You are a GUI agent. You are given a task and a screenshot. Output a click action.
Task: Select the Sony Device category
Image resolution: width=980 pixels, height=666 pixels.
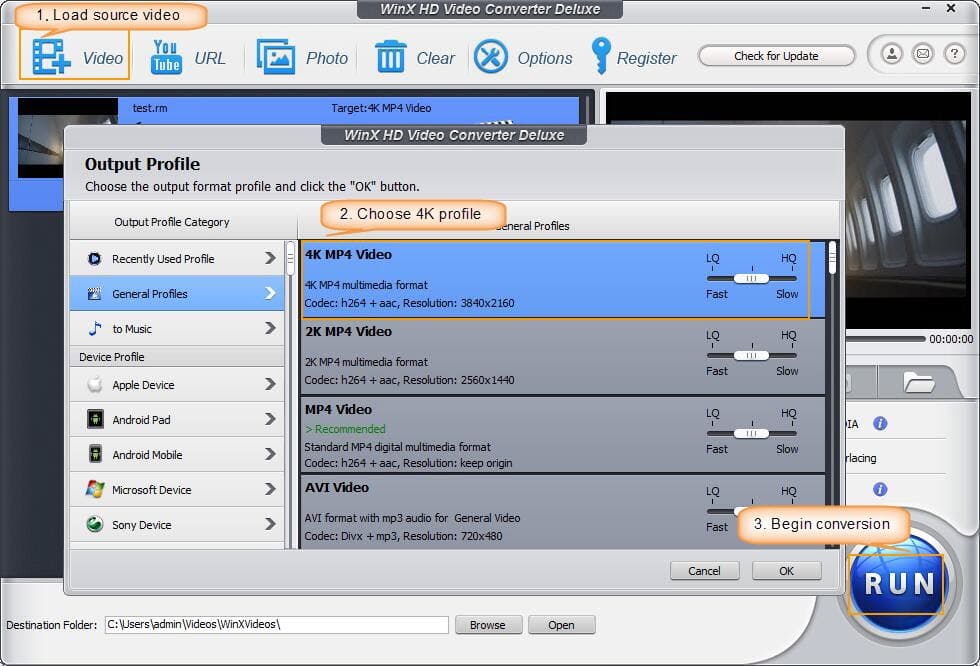coord(177,524)
